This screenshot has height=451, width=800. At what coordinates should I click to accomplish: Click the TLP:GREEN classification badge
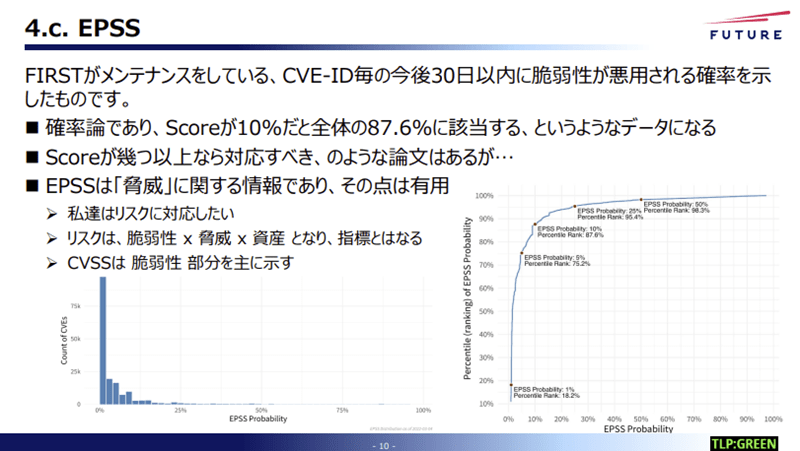click(x=743, y=442)
